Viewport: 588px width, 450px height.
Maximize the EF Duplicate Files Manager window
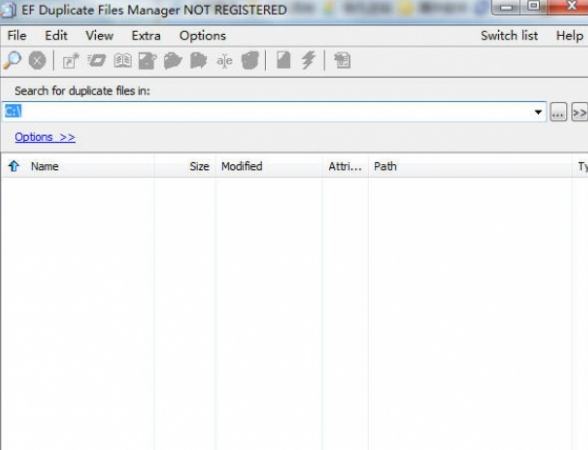(534, 6)
